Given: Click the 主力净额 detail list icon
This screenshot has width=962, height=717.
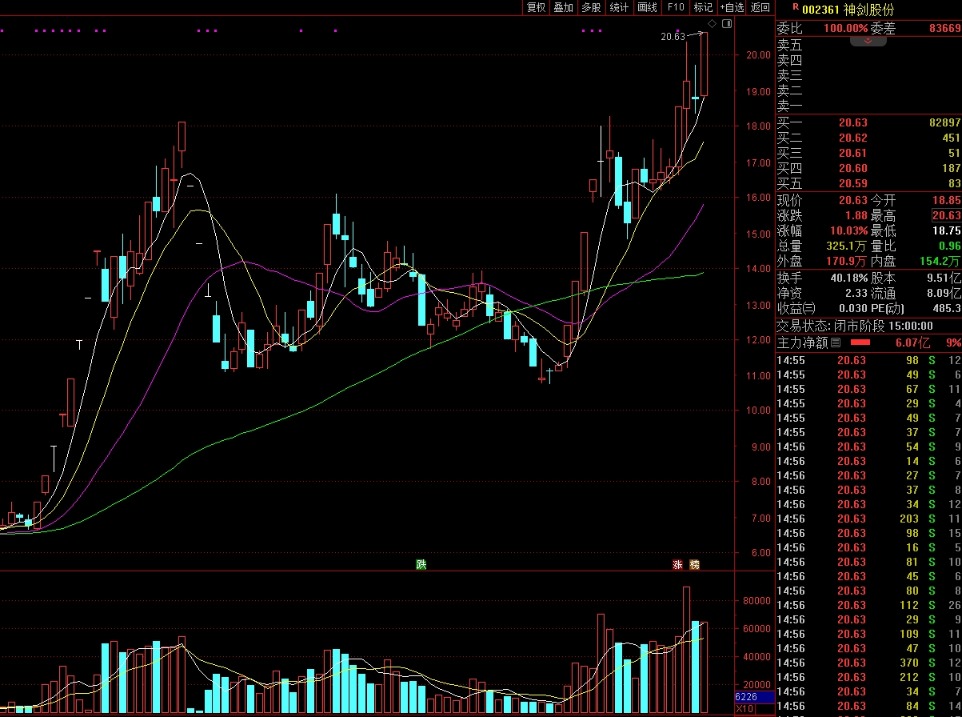Looking at the screenshot, I should click(836, 342).
